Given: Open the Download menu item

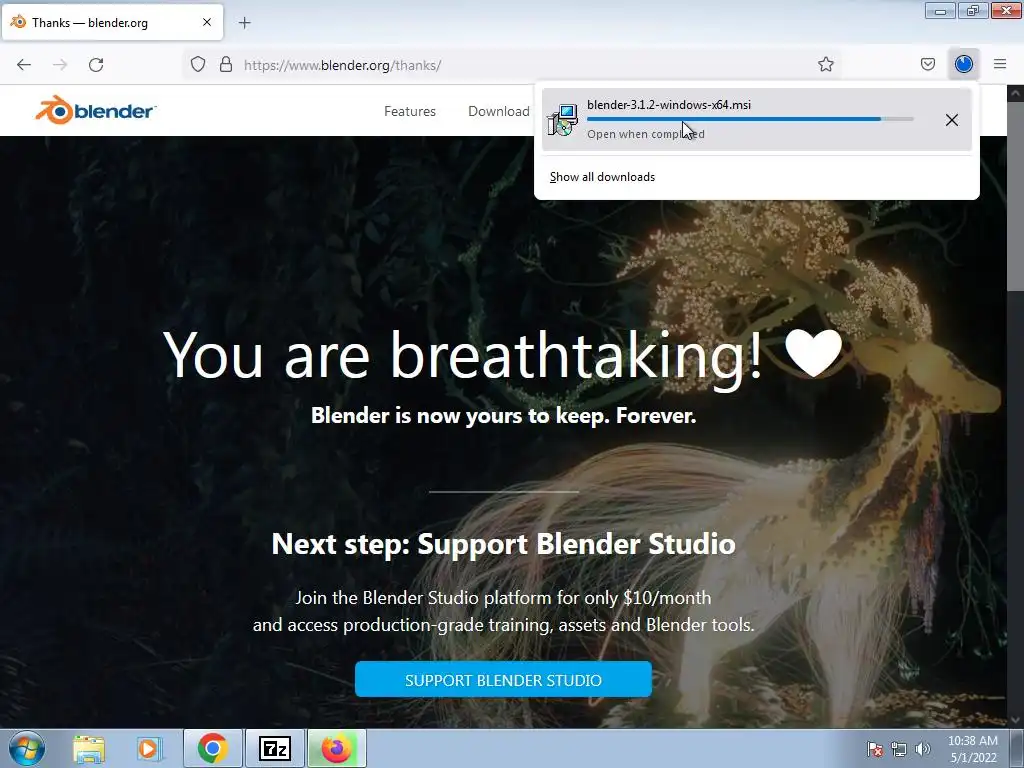Looking at the screenshot, I should coord(498,111).
